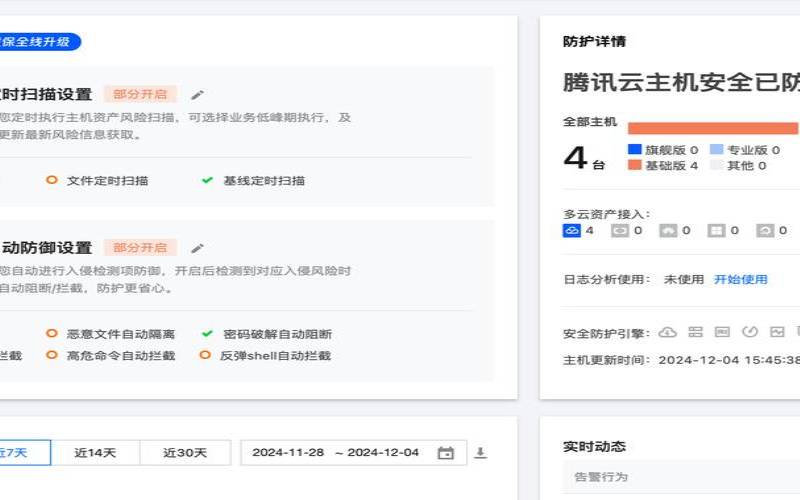This screenshot has height=500, width=800.
Task: Open the calendar icon in the date range
Action: click(445, 453)
